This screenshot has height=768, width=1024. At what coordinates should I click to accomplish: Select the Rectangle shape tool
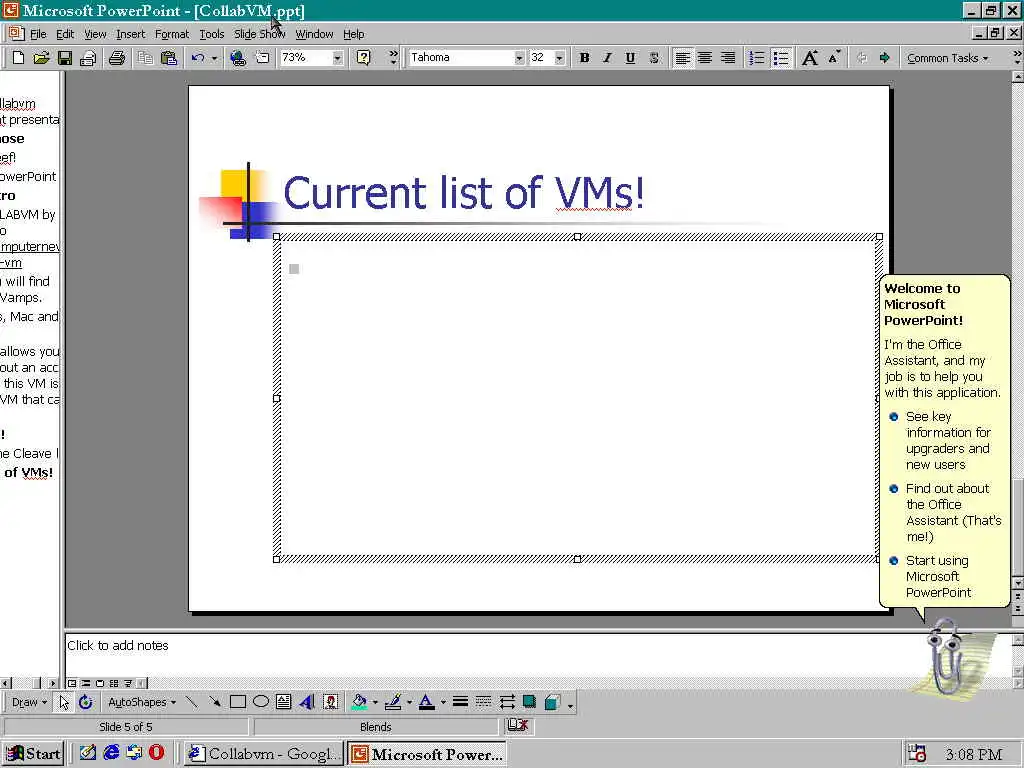point(238,702)
